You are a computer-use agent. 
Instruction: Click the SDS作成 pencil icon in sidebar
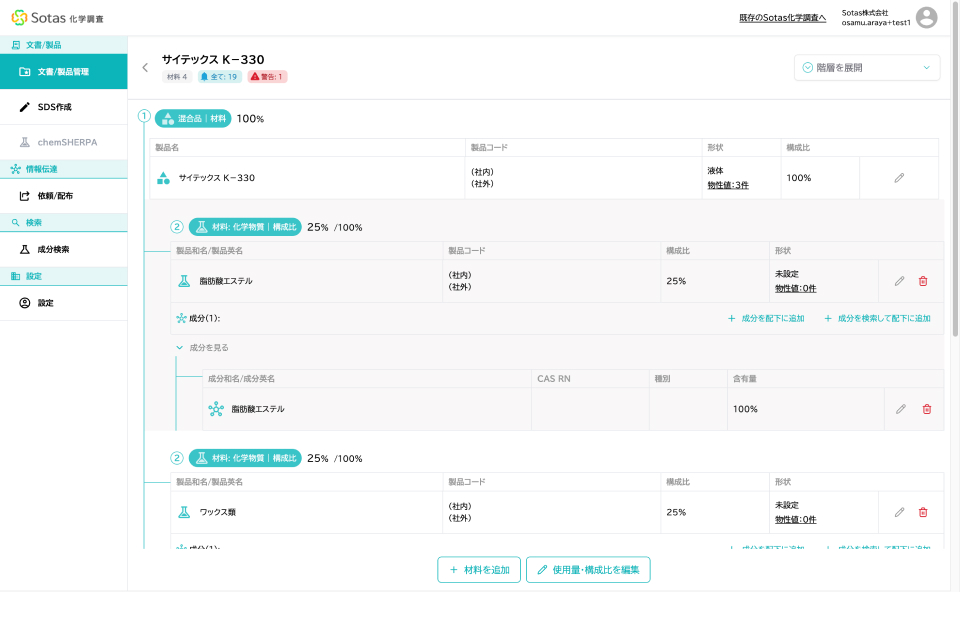[x=24, y=107]
